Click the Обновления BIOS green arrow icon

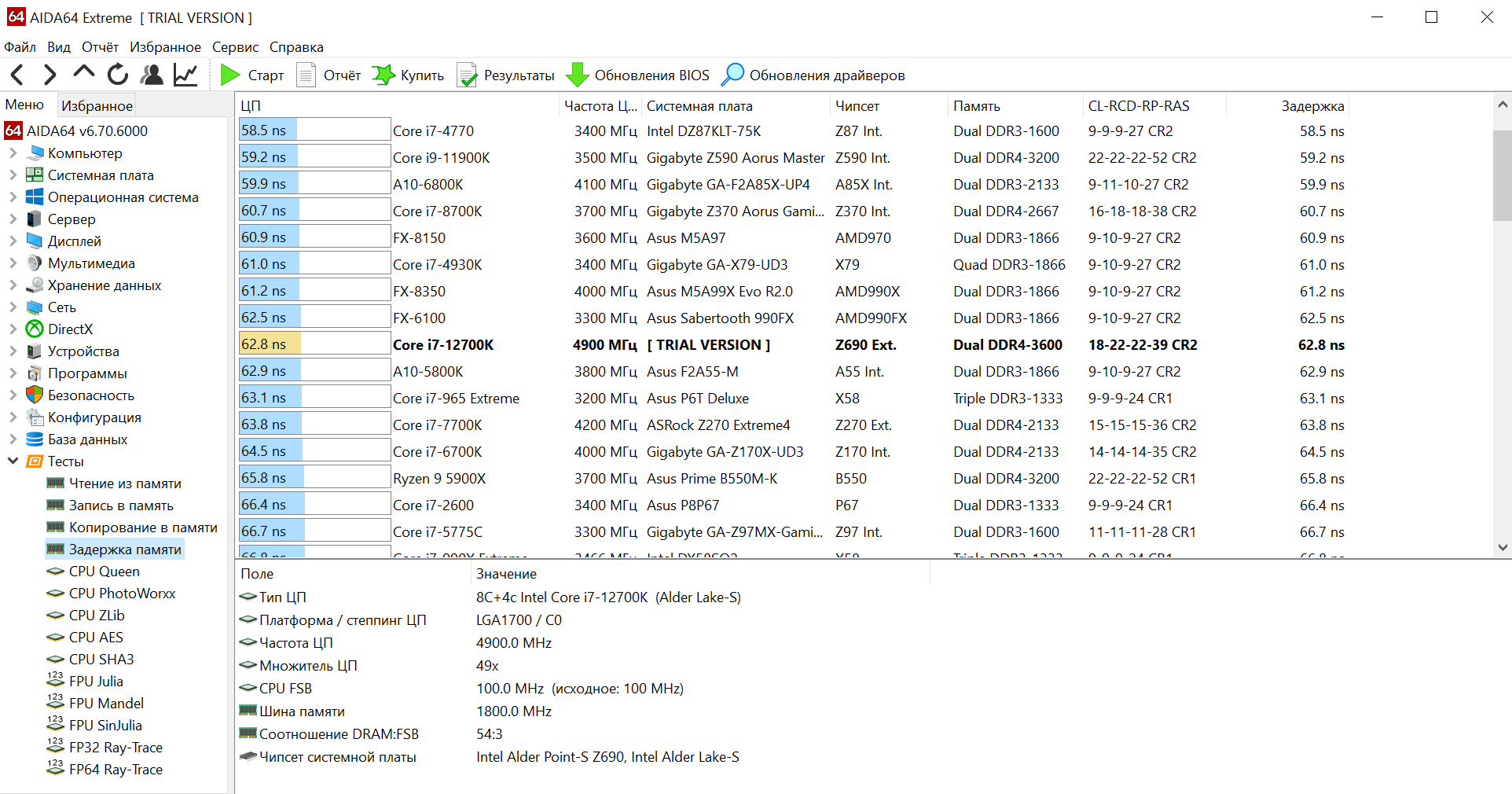[x=577, y=75]
